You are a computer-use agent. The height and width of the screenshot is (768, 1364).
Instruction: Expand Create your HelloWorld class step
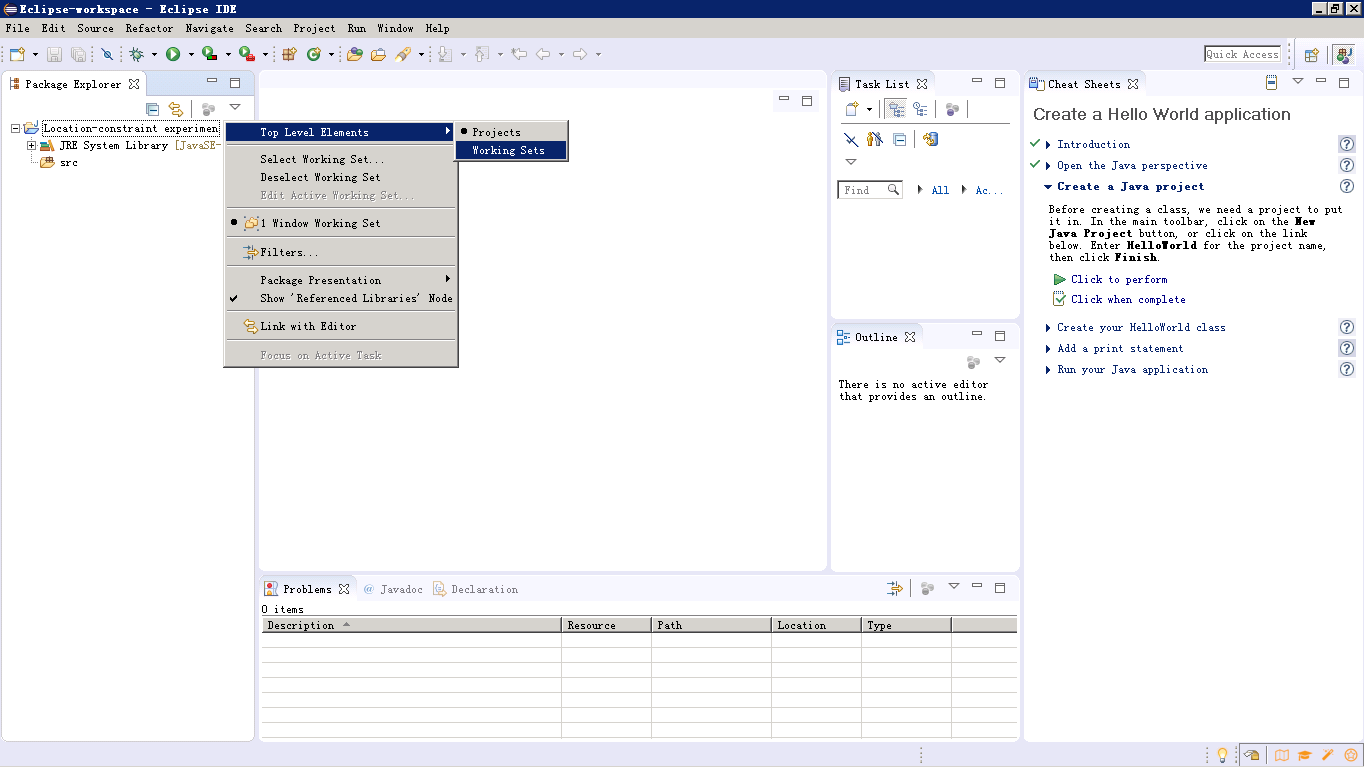(1048, 327)
